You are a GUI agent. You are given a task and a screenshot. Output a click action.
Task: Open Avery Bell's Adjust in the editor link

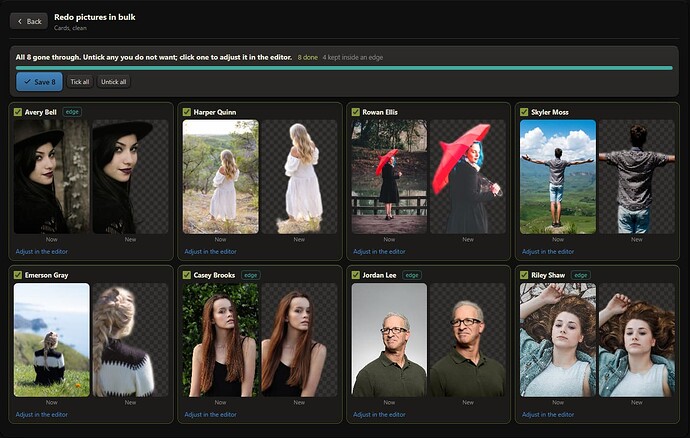pos(42,252)
